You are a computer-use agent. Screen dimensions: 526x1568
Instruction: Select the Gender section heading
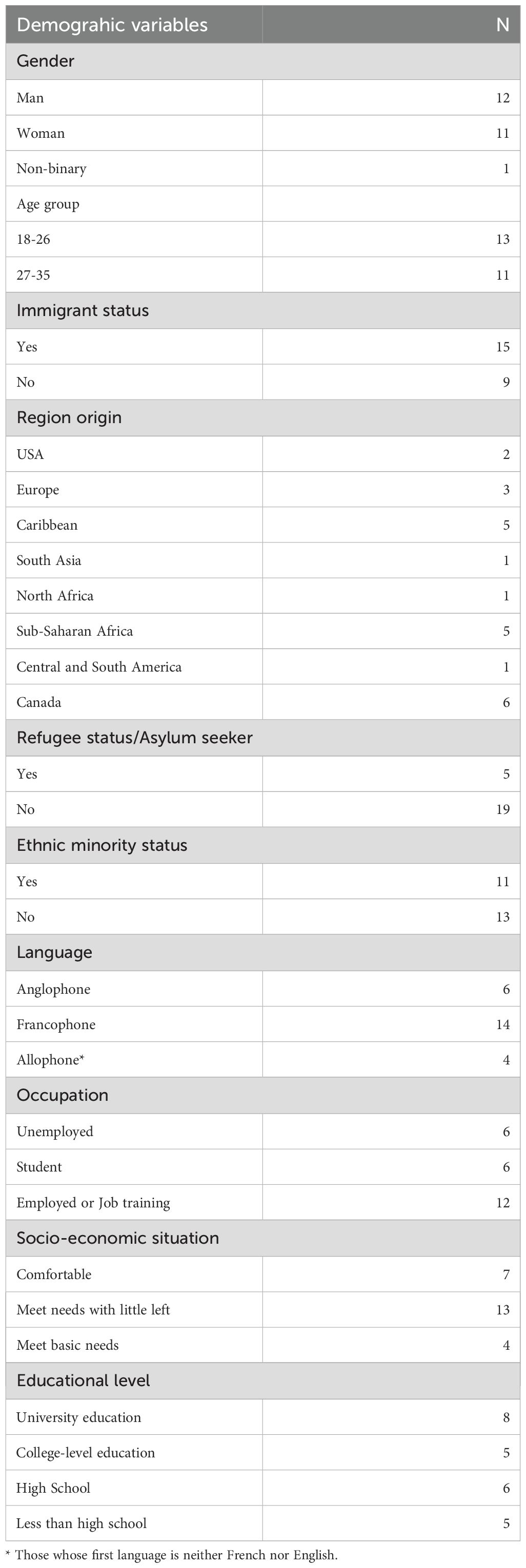tap(46, 61)
